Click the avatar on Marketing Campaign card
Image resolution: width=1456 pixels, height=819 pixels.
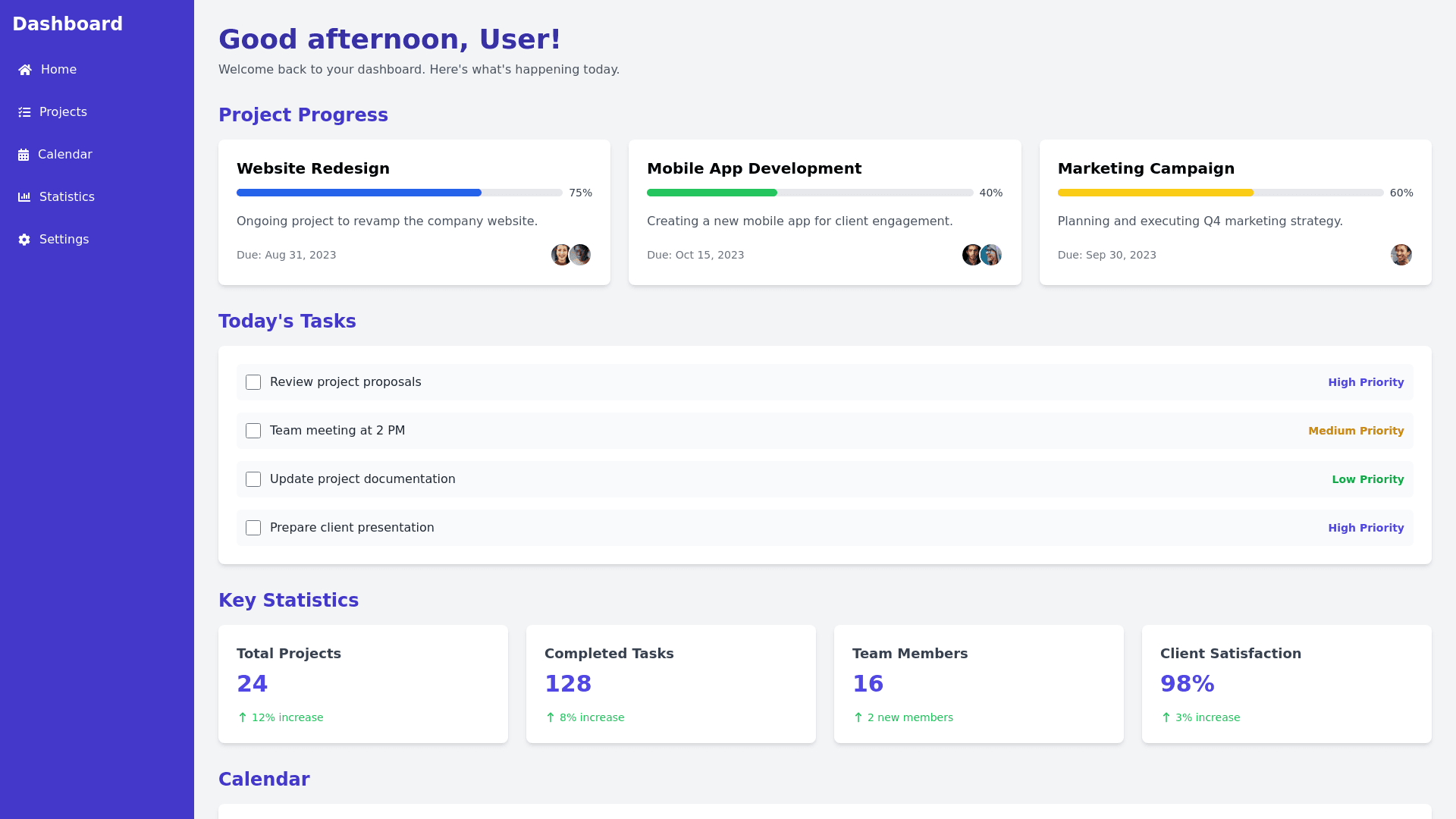coord(1401,255)
